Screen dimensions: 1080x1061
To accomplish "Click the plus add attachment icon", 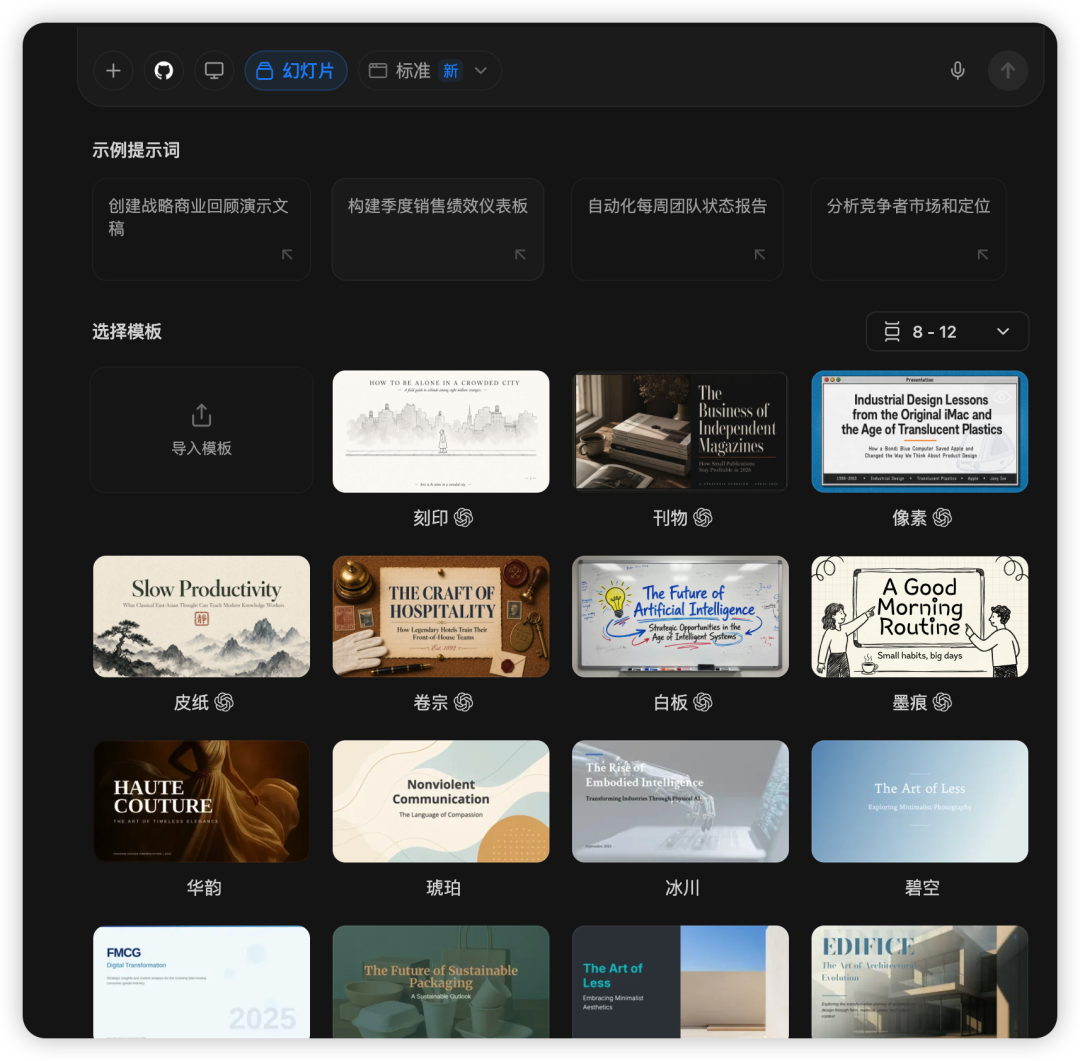I will (114, 70).
